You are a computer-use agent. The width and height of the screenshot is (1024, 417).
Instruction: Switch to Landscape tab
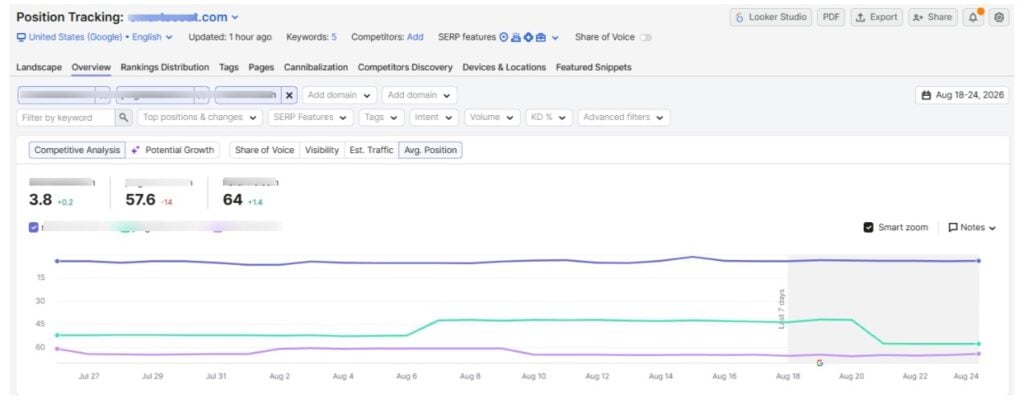(39, 67)
